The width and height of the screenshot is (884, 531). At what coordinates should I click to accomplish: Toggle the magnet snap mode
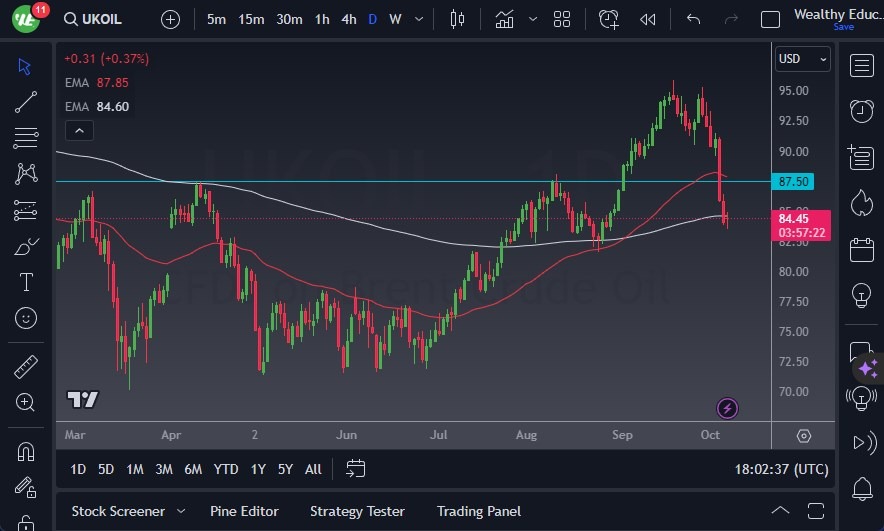[26, 452]
